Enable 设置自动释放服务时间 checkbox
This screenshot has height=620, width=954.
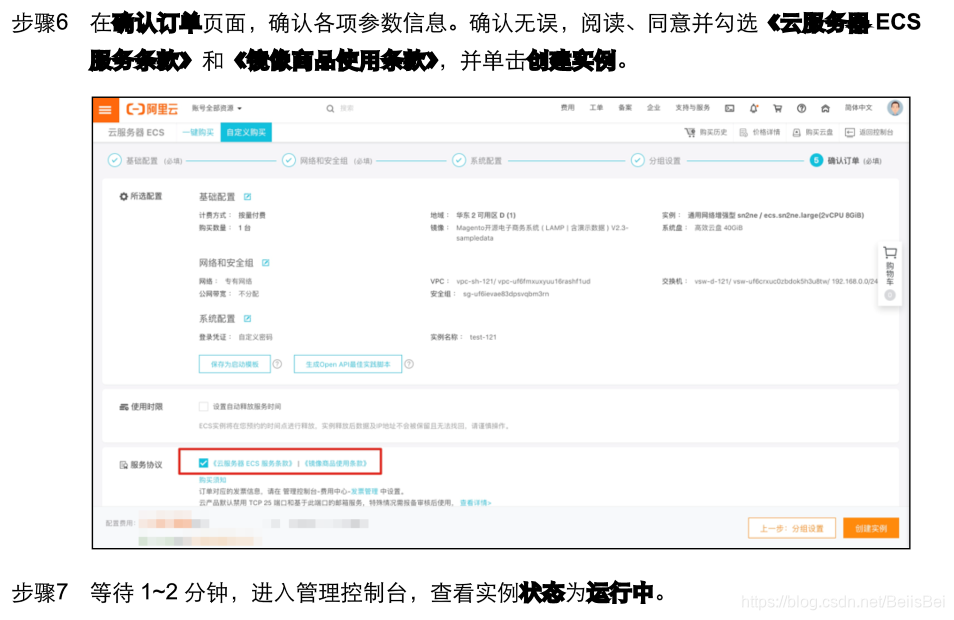click(x=203, y=406)
